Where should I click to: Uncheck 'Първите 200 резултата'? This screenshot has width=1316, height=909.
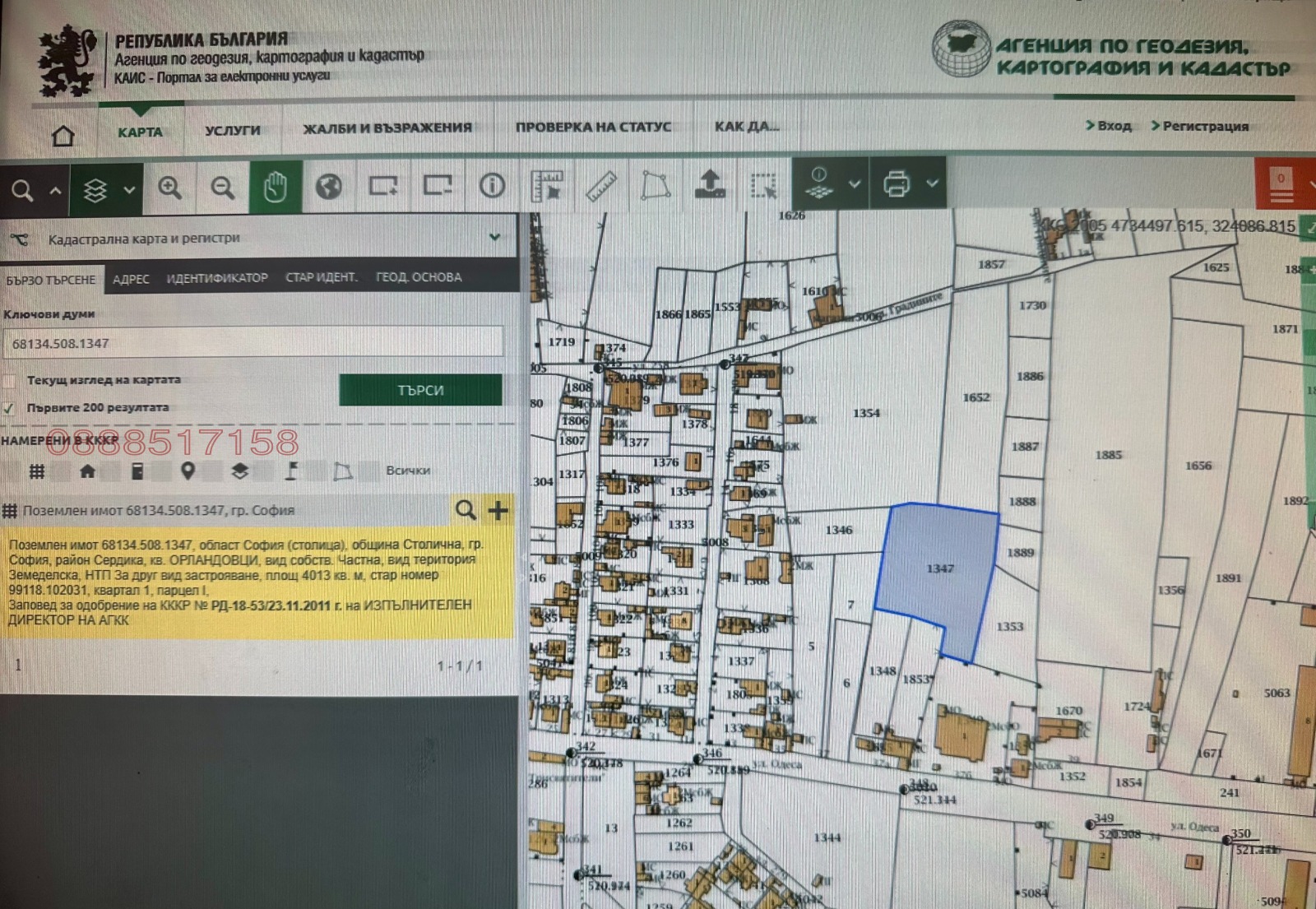tap(10, 407)
